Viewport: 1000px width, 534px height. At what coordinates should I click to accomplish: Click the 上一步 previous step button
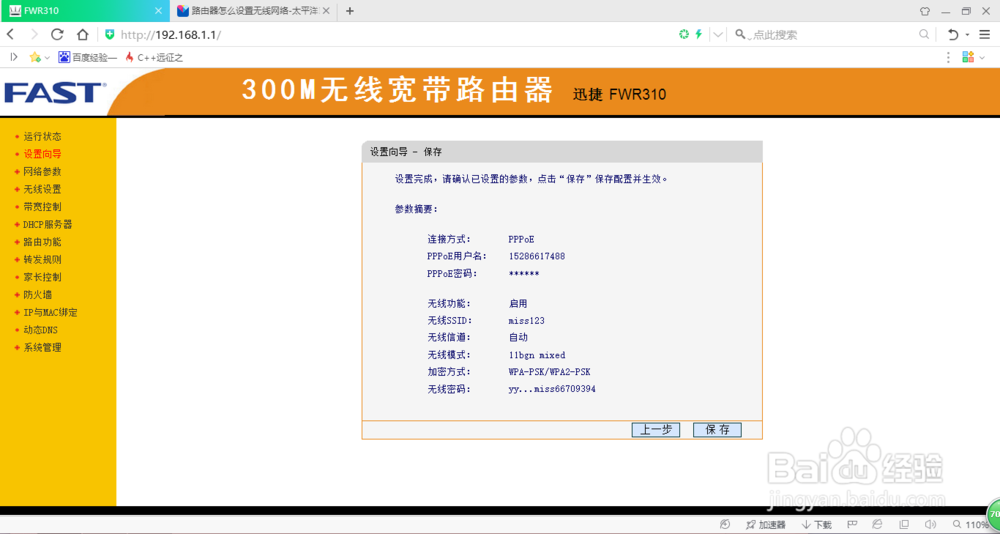tap(656, 430)
